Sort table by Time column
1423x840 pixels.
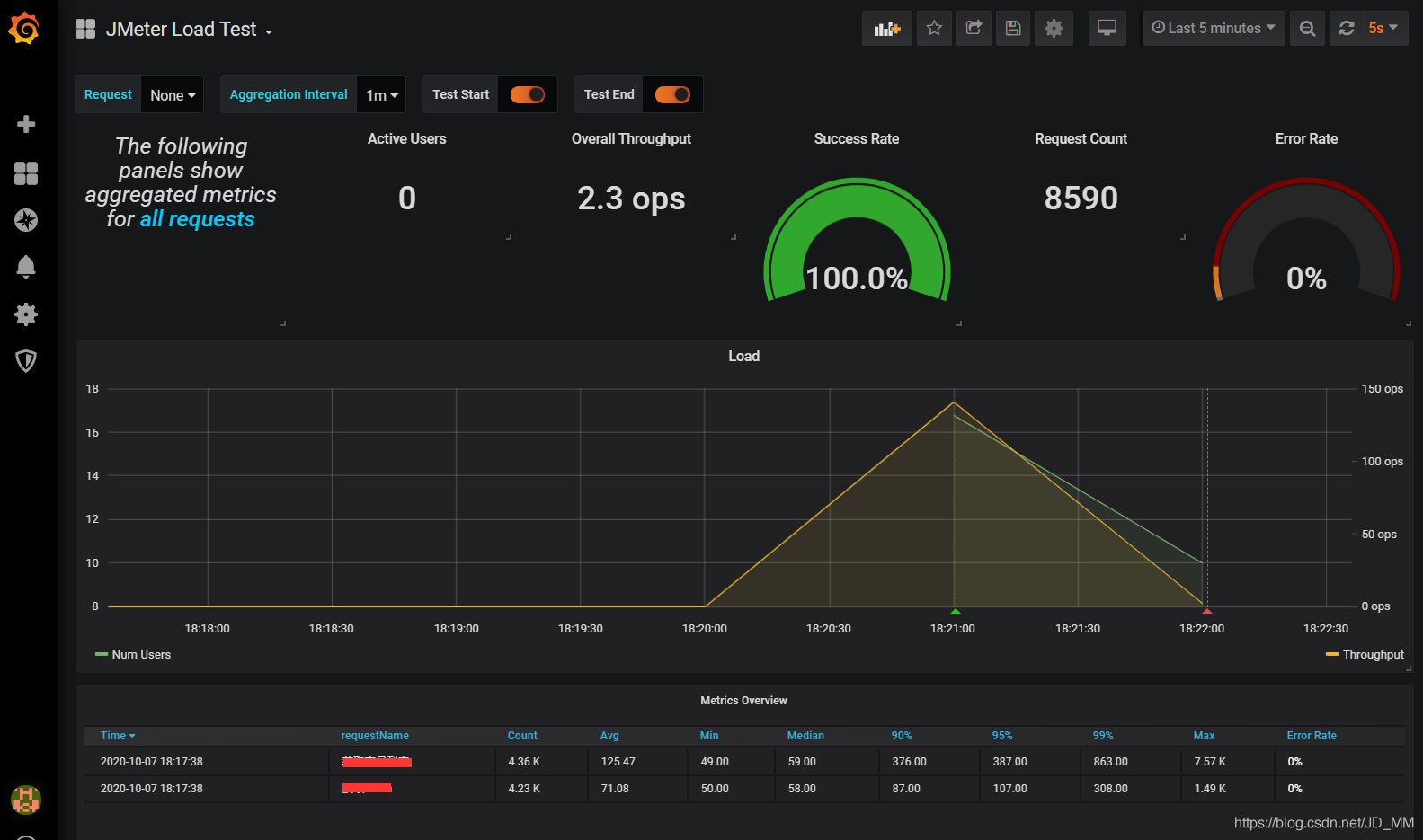pyautogui.click(x=118, y=736)
